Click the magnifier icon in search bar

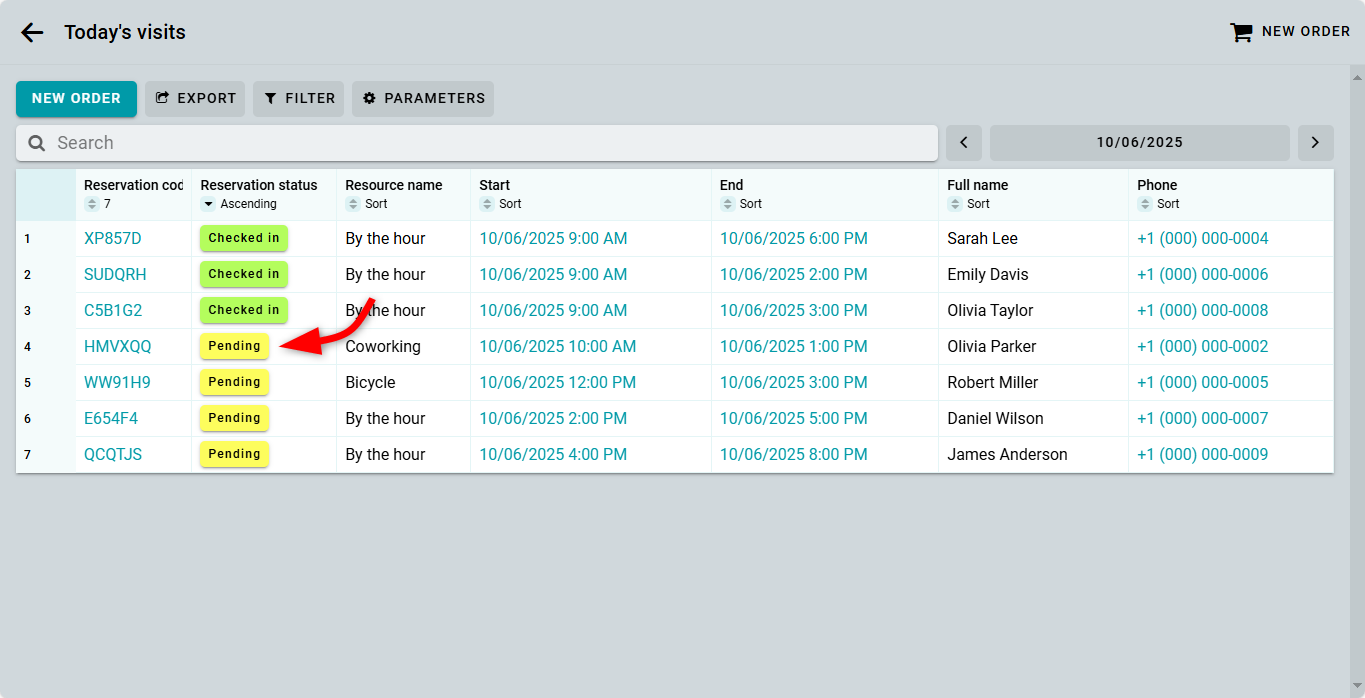tap(37, 143)
